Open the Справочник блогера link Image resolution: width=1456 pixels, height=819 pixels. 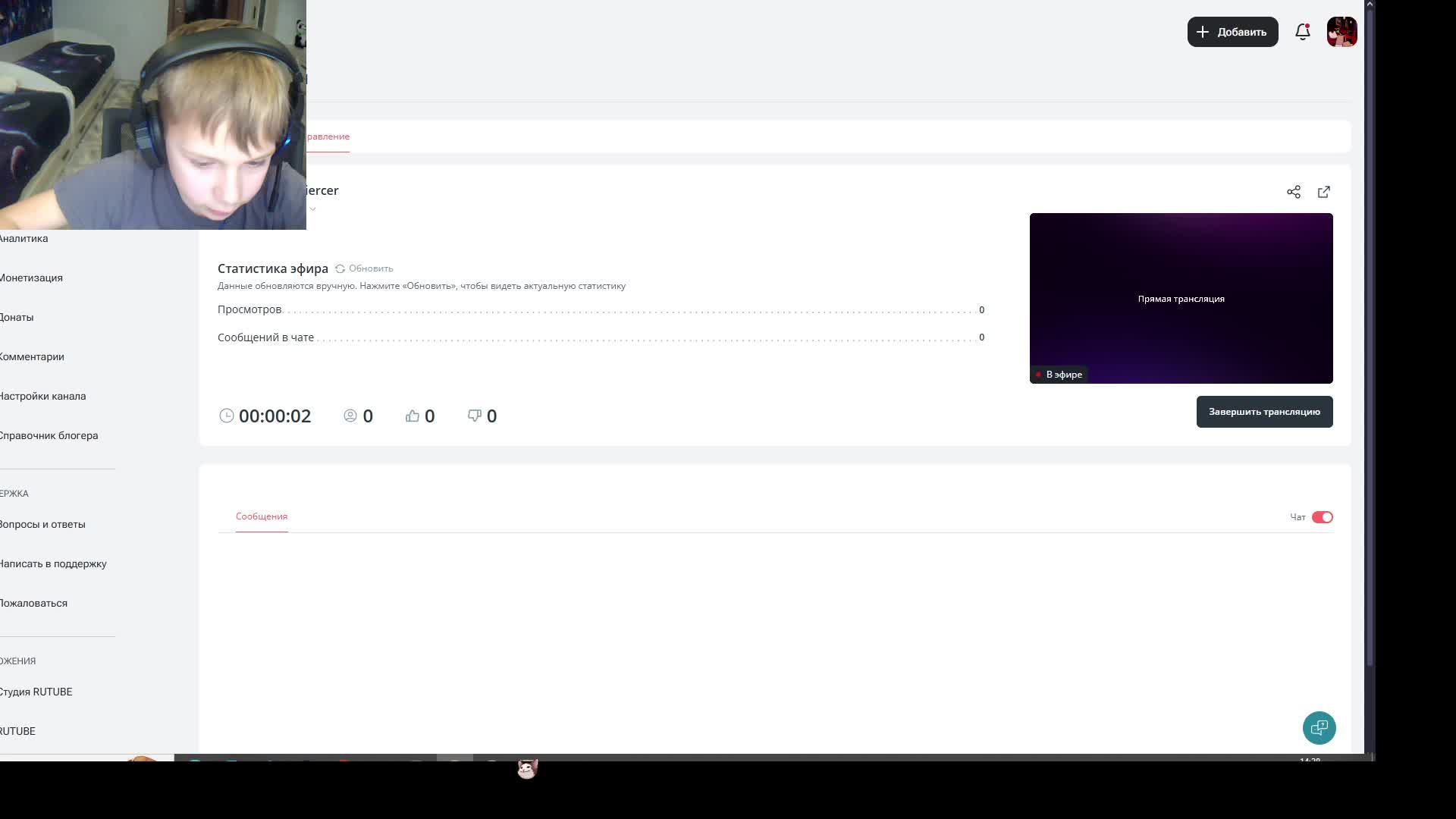[x=49, y=435]
